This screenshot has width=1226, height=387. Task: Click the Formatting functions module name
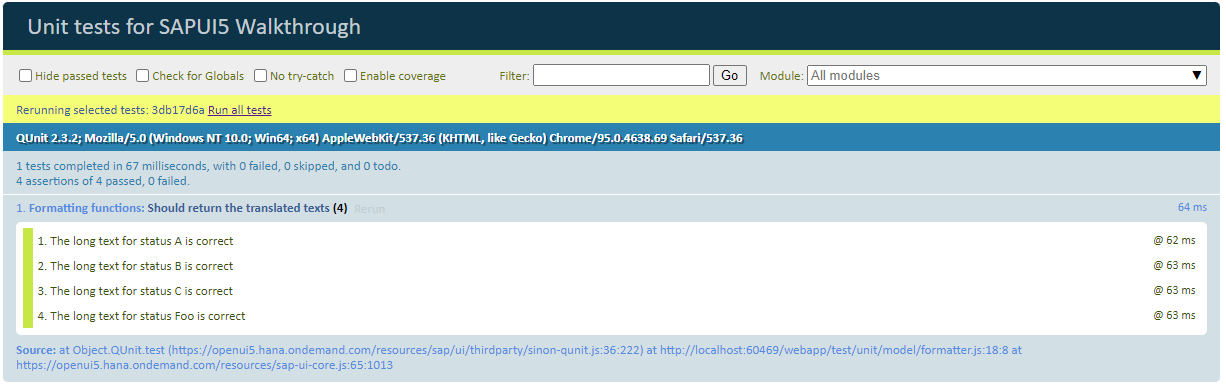86,208
